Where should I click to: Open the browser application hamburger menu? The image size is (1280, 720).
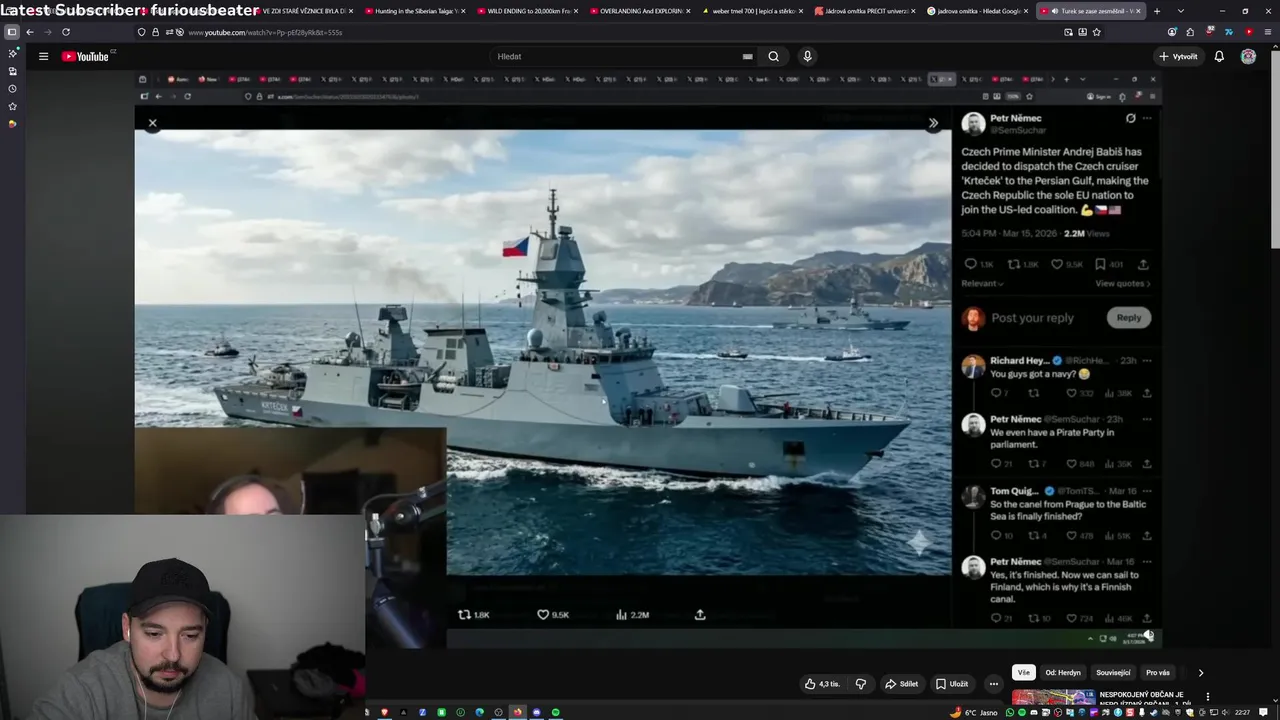point(1267,32)
